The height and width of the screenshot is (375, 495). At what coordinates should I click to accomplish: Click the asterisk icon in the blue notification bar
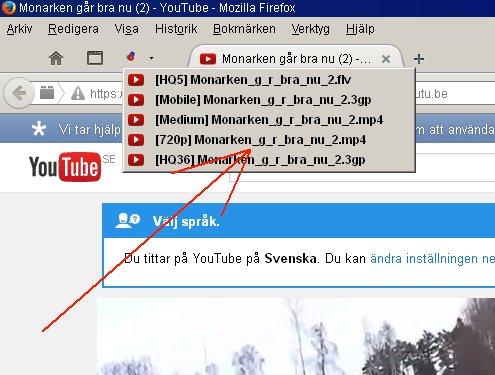click(39, 129)
